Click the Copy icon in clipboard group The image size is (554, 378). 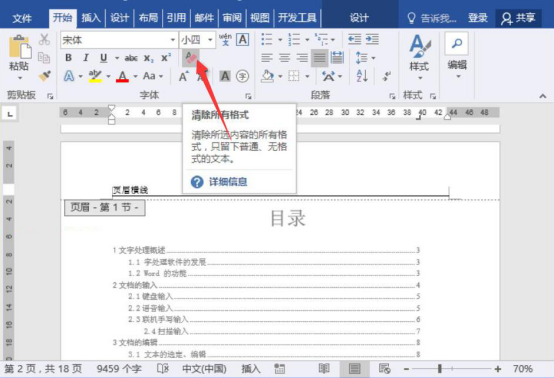pos(44,57)
